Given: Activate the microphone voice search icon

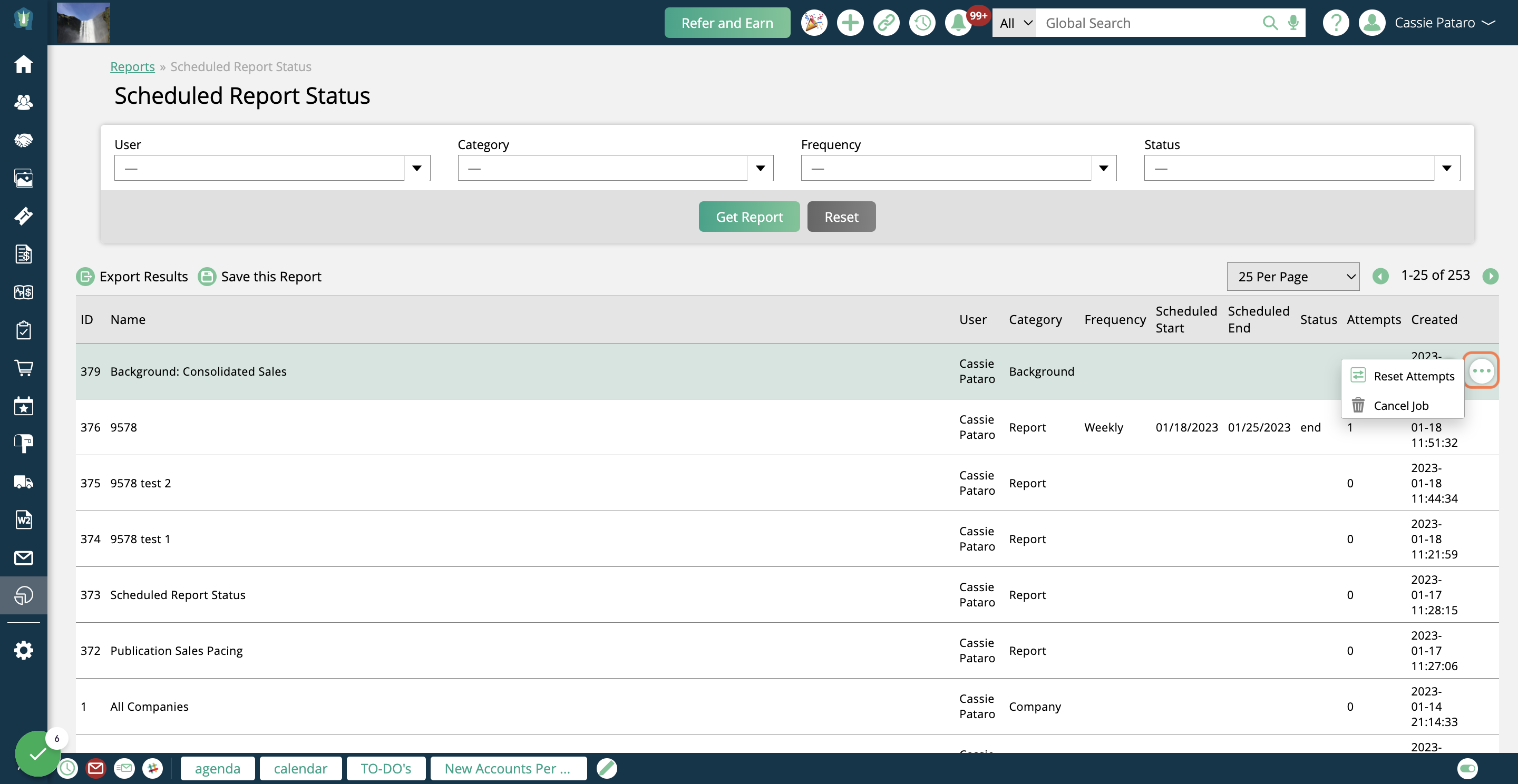Looking at the screenshot, I should (1293, 23).
